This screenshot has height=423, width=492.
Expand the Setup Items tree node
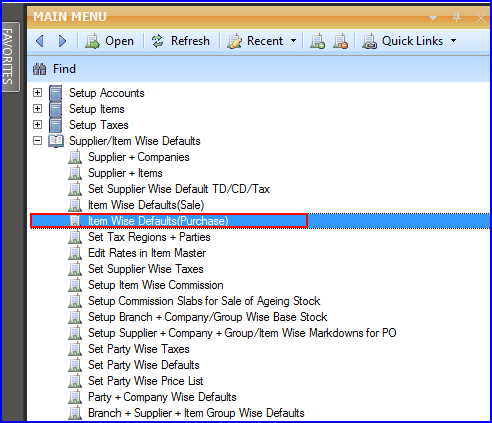point(38,108)
